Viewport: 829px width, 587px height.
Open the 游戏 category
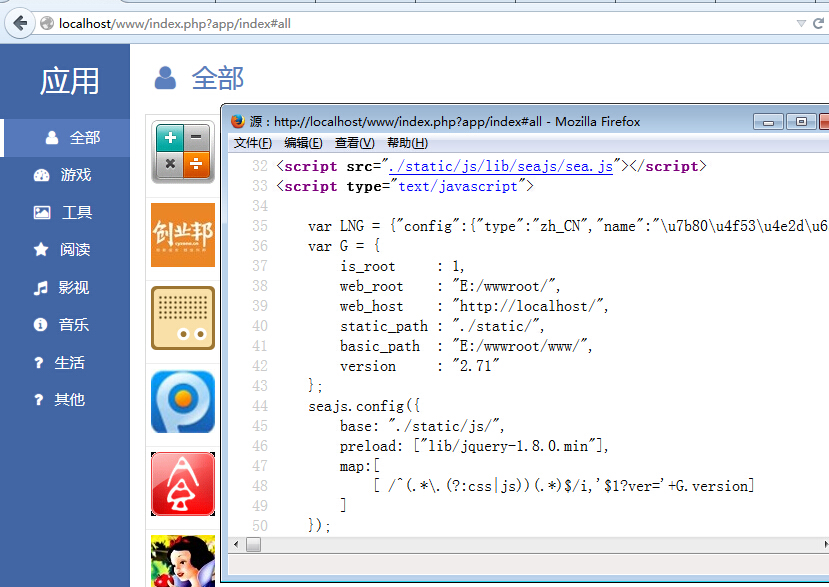click(65, 175)
